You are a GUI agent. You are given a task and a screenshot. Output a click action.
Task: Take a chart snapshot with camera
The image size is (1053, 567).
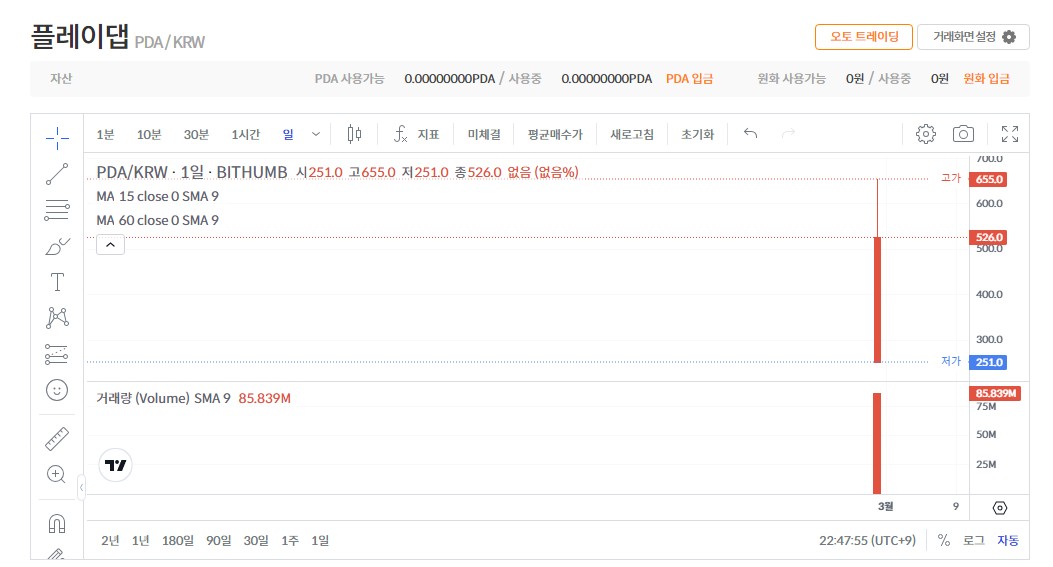(x=963, y=134)
